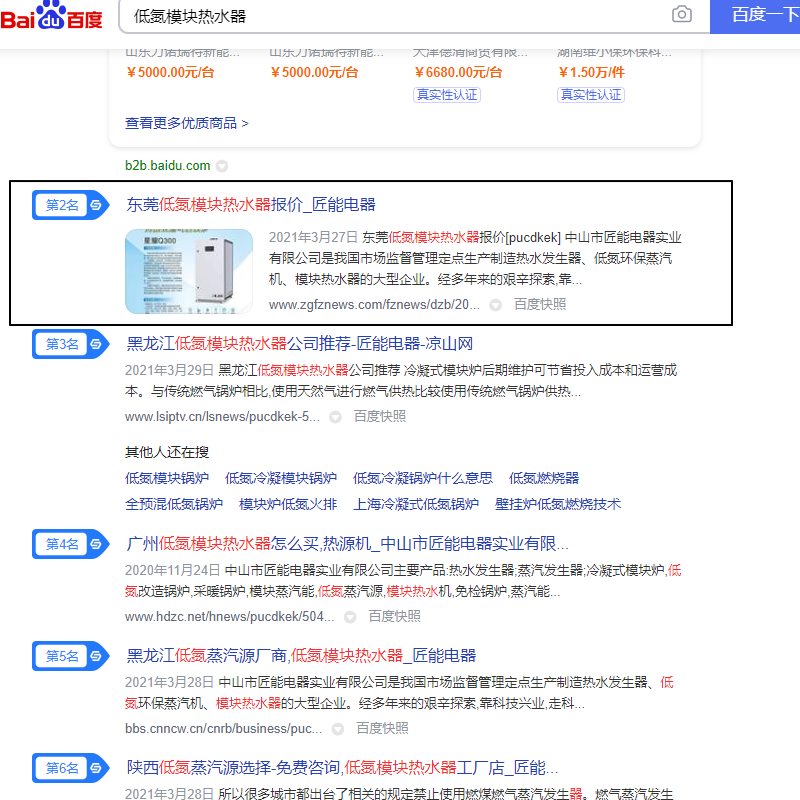Click the water heater thumbnail image
This screenshot has width=800, height=800.
click(x=189, y=271)
